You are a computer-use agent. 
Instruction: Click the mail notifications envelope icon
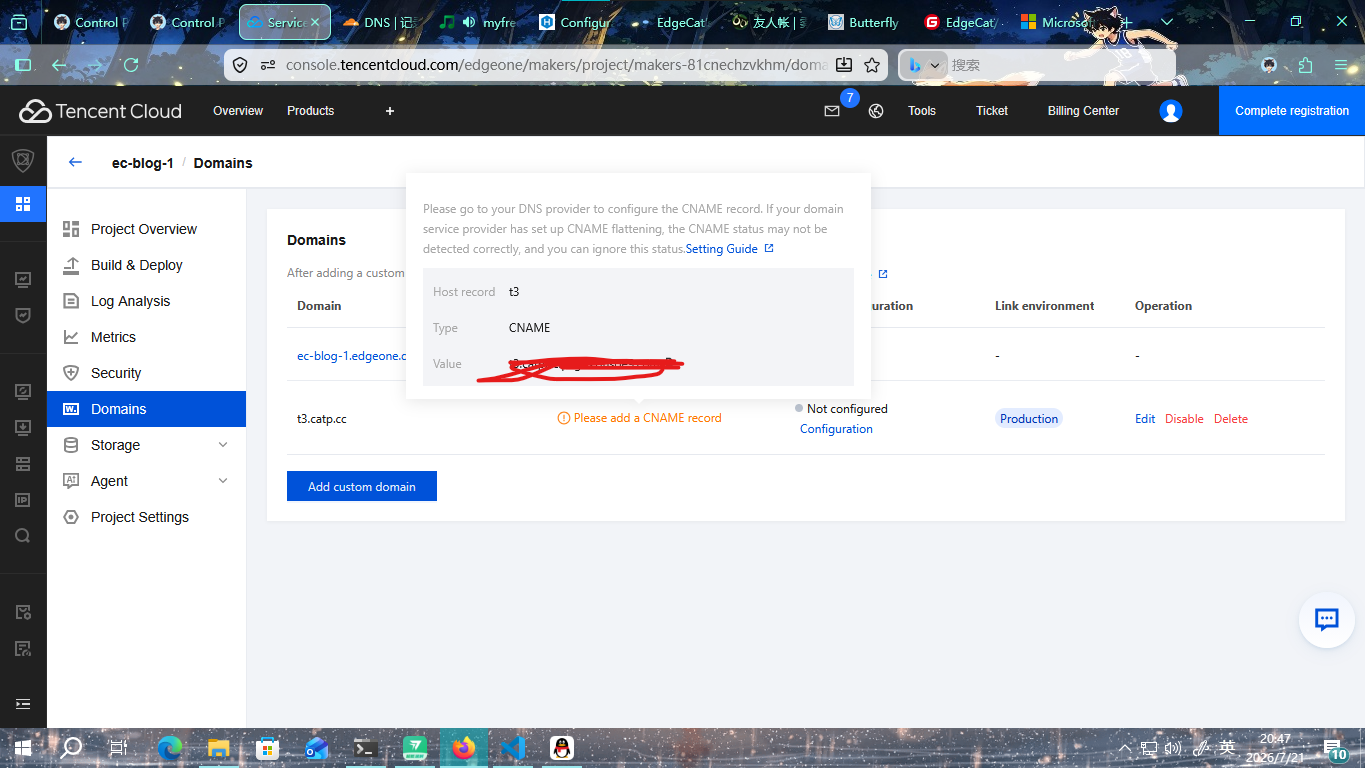(831, 111)
